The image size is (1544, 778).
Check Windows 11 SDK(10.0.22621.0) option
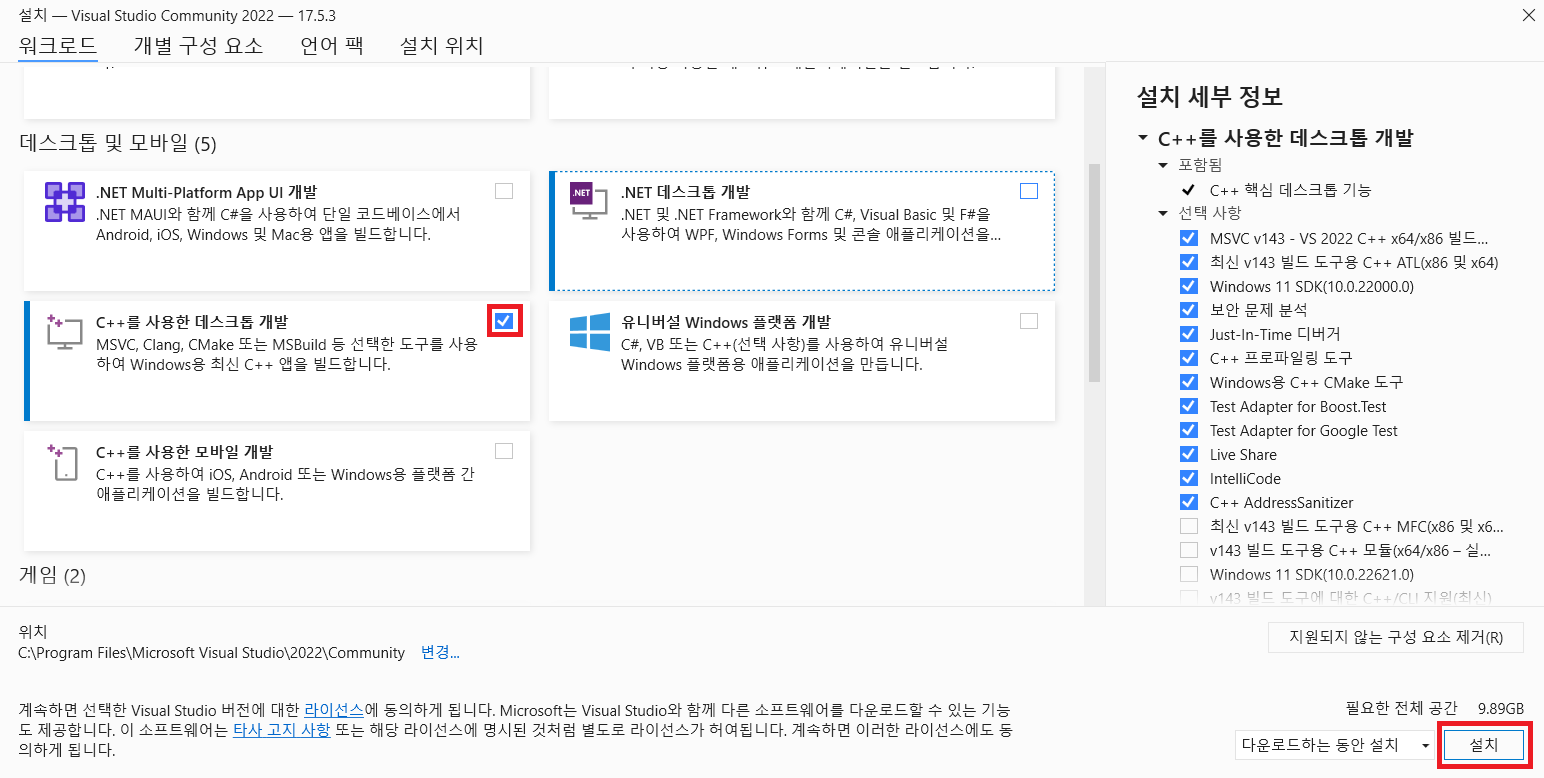(x=1188, y=574)
